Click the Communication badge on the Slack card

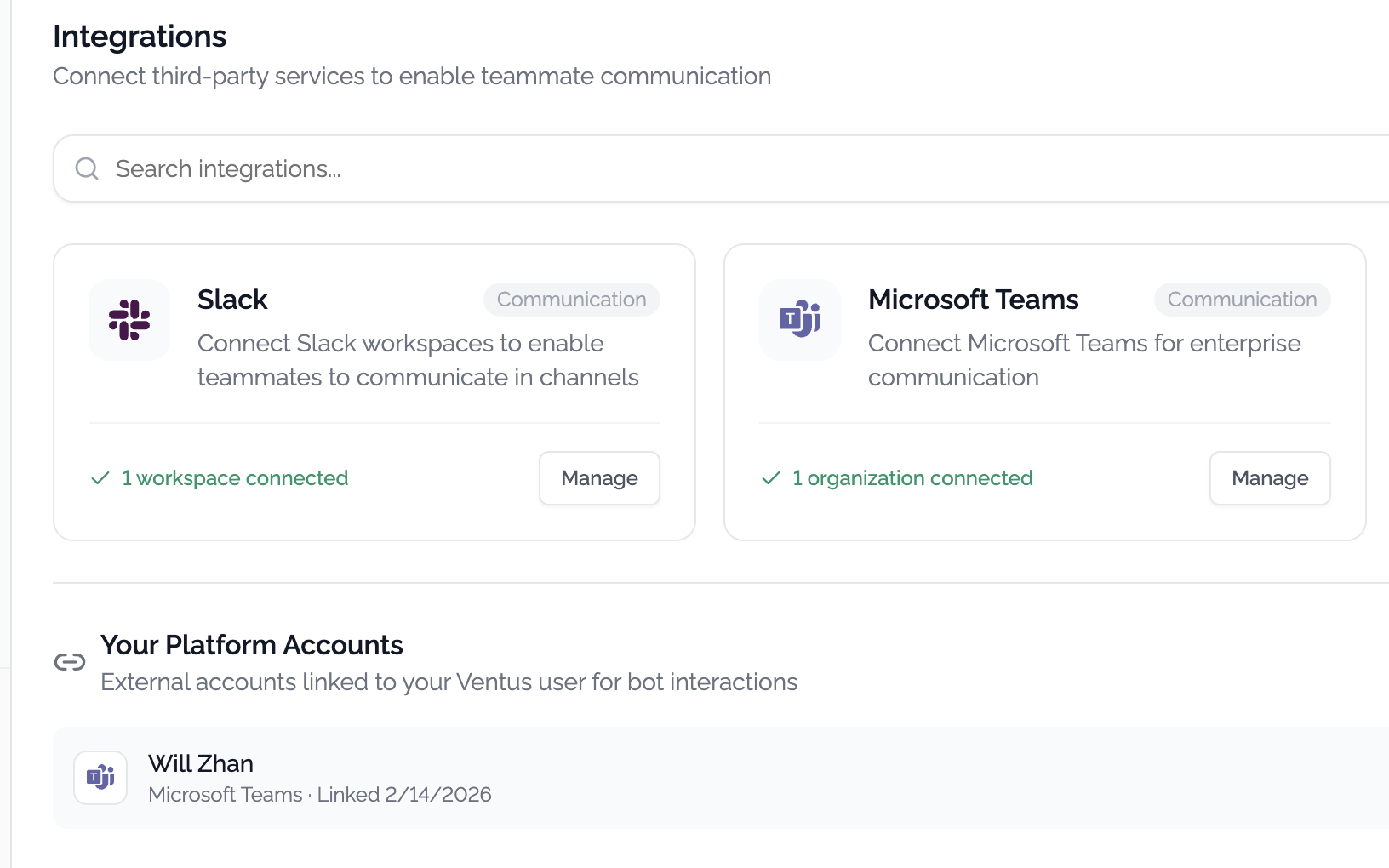pyautogui.click(x=571, y=300)
